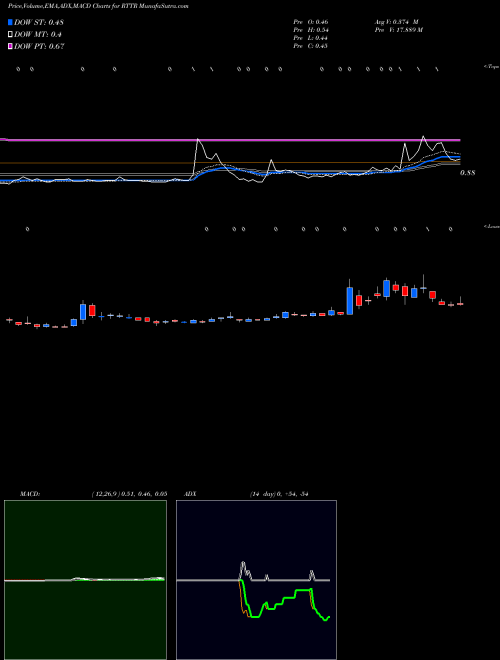Click the magenta DOW PT legend swatch
This screenshot has width=500, height=660.
10,46
